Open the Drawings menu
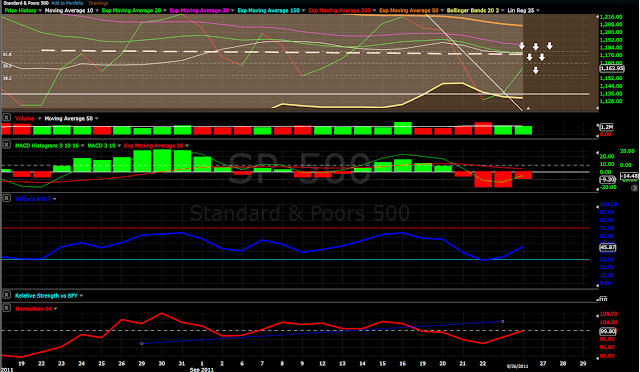This screenshot has width=640, height=372. tap(98, 3)
